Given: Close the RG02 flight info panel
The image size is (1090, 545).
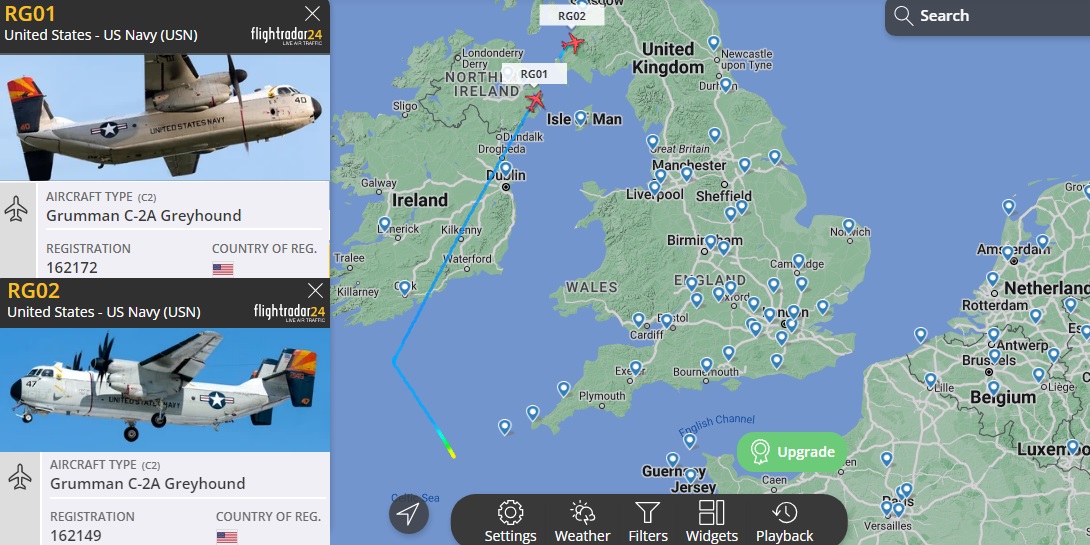Looking at the screenshot, I should 316,291.
